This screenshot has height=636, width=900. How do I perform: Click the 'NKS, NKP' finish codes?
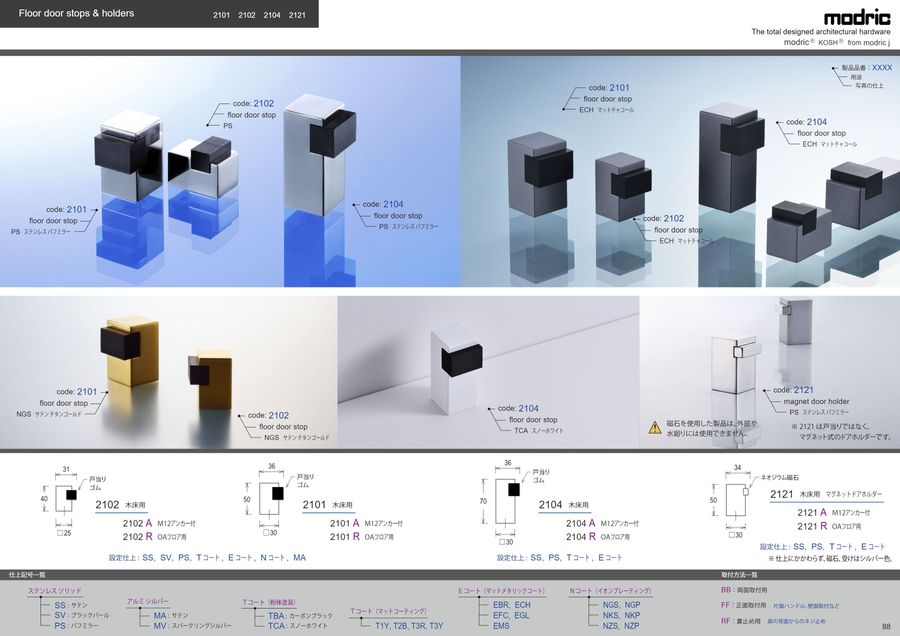pos(622,615)
